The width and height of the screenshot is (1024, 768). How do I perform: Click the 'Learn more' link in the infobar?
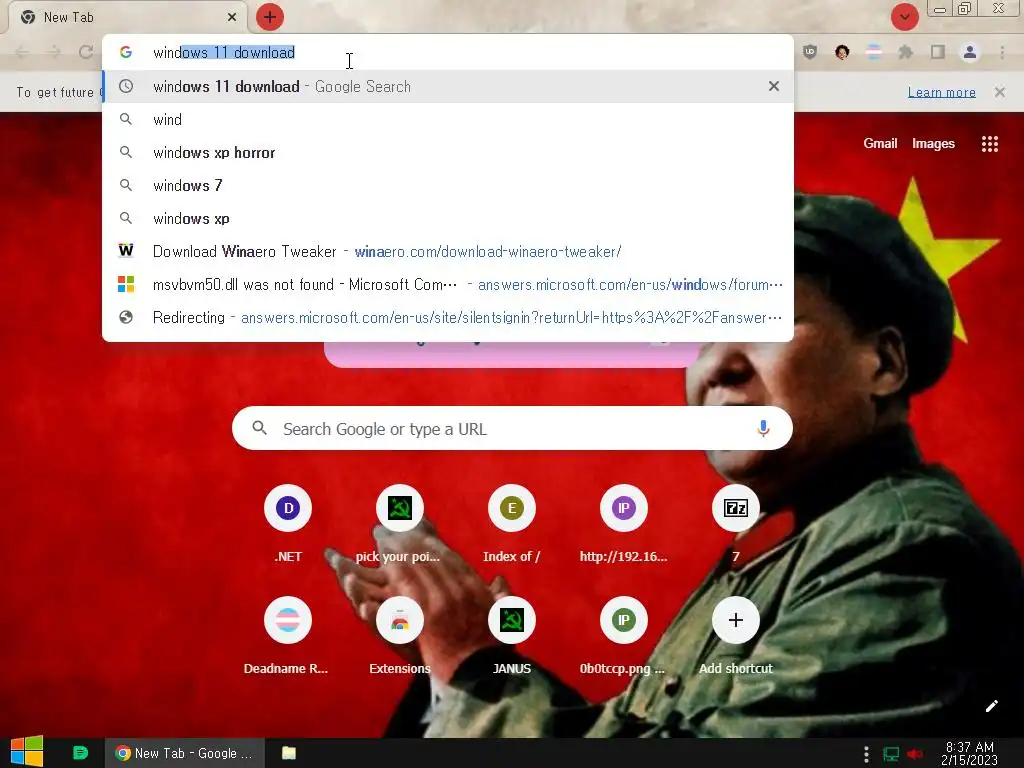point(942,92)
